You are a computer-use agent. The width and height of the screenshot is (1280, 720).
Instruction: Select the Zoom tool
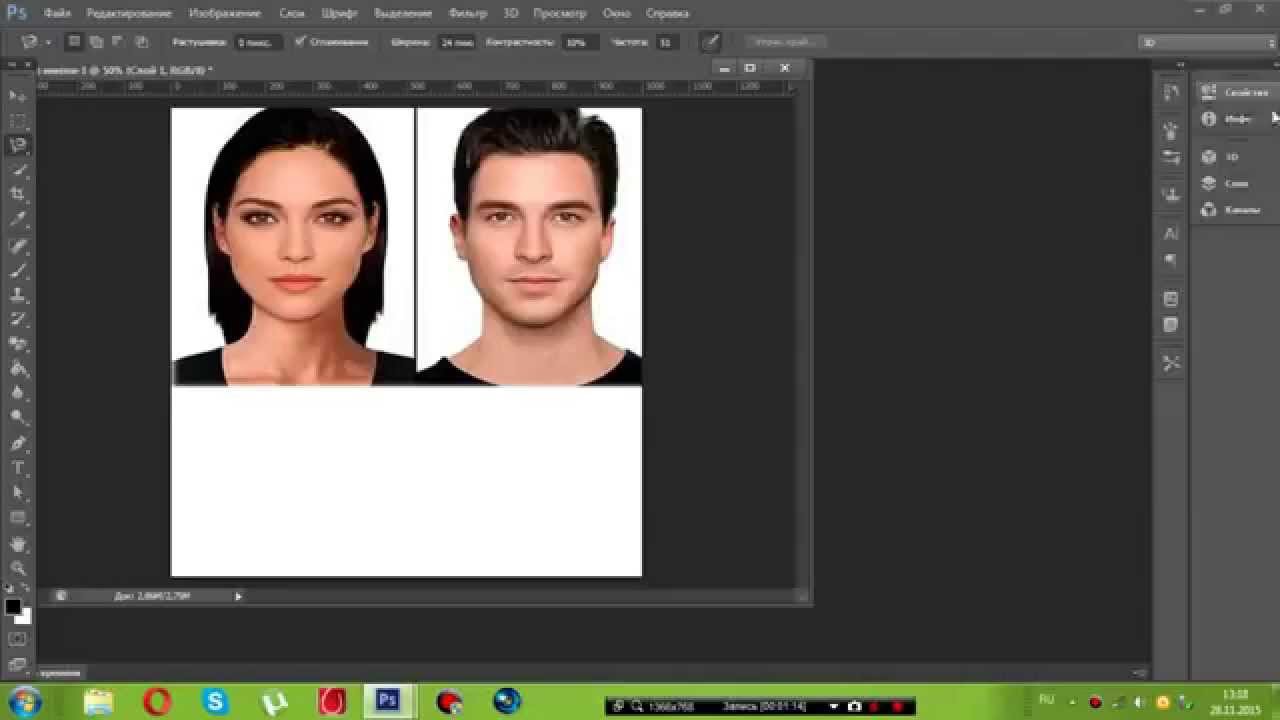(x=18, y=568)
